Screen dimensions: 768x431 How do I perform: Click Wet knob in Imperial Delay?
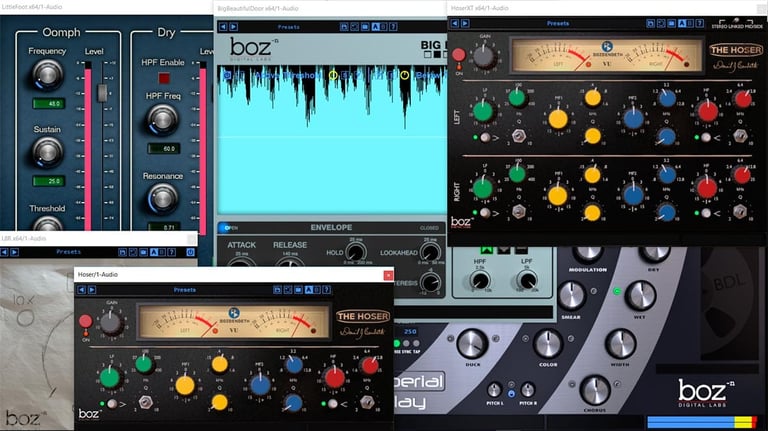click(640, 296)
